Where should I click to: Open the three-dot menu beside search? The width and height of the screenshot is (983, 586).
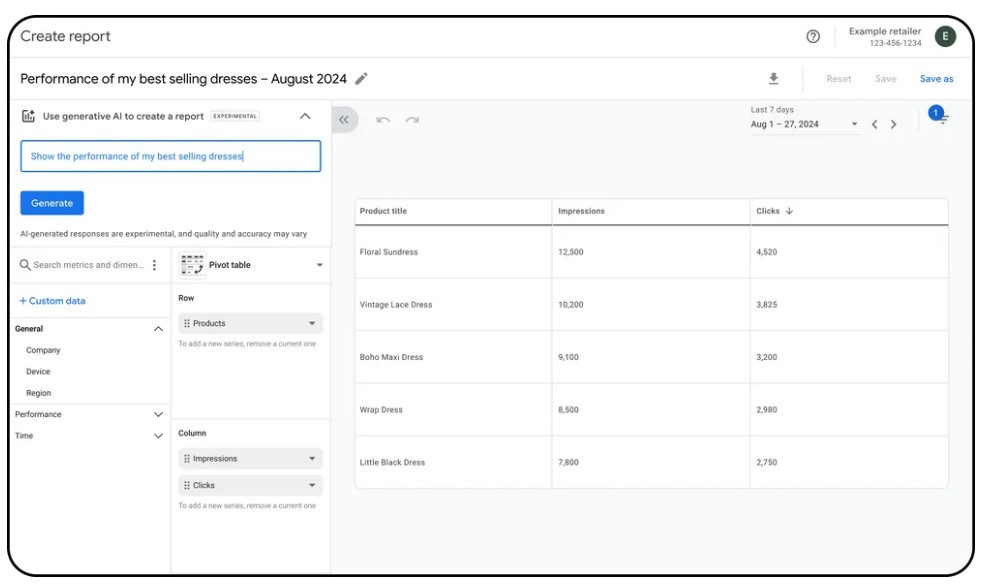pos(154,265)
